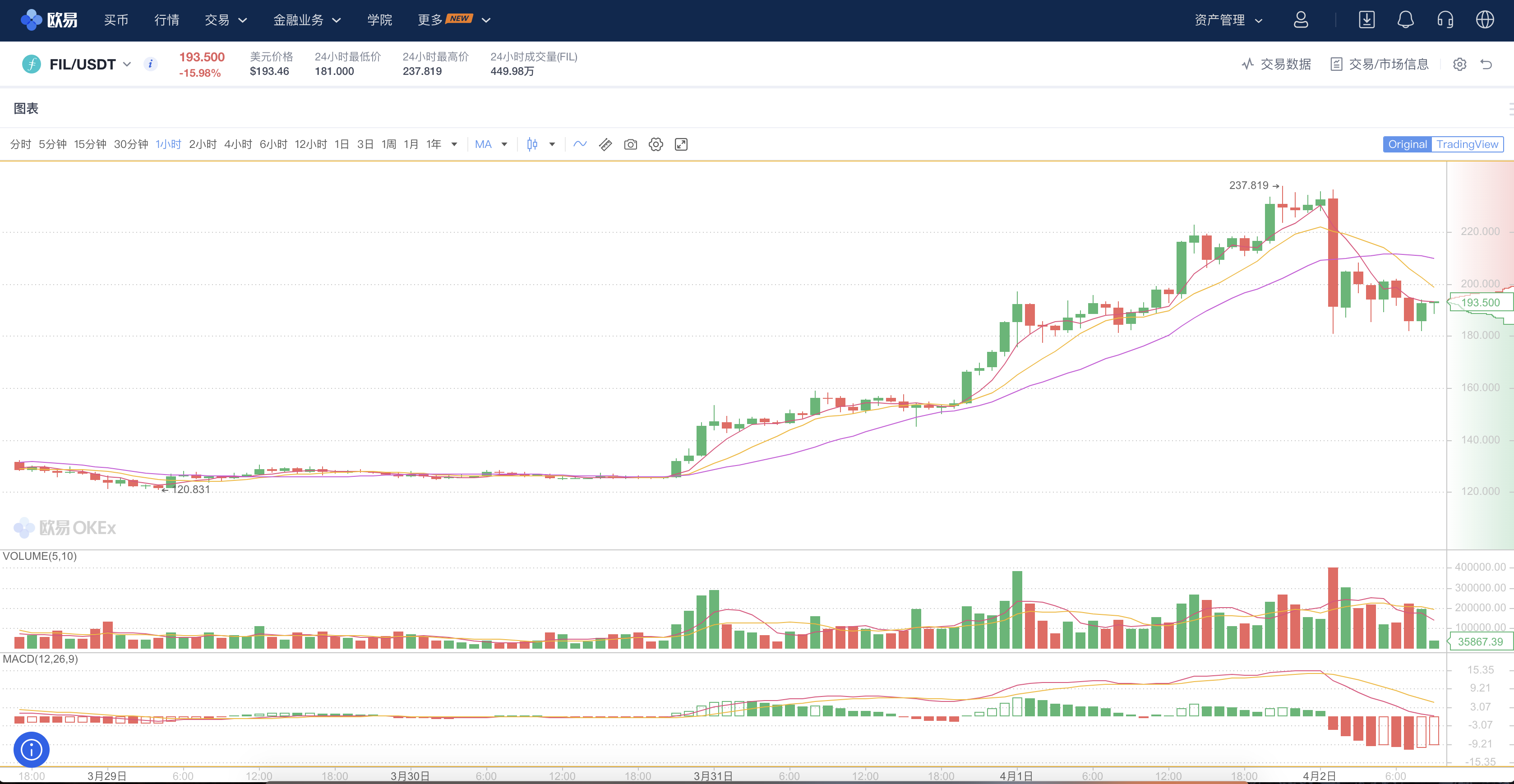
Task: Open the notification bell icon
Action: [1405, 20]
